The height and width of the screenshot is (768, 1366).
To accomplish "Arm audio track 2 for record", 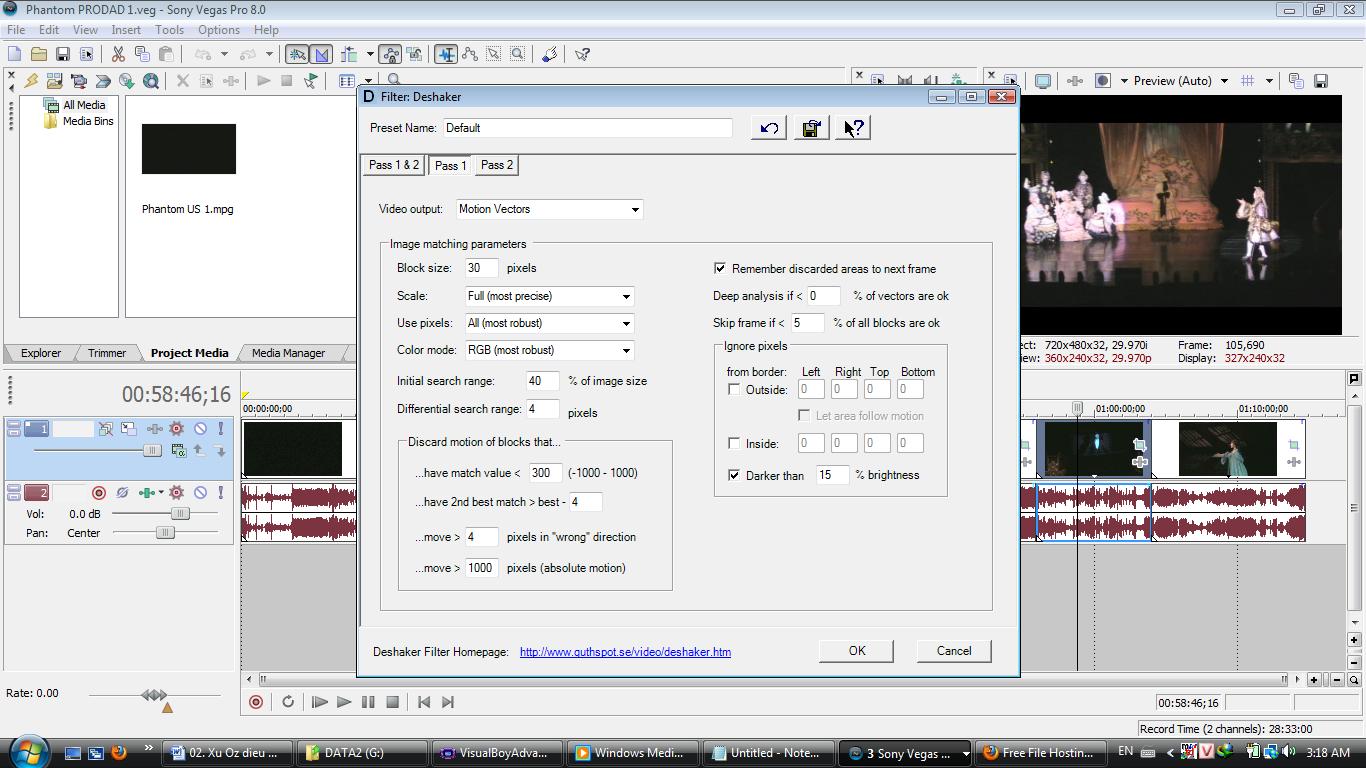I will coord(98,492).
